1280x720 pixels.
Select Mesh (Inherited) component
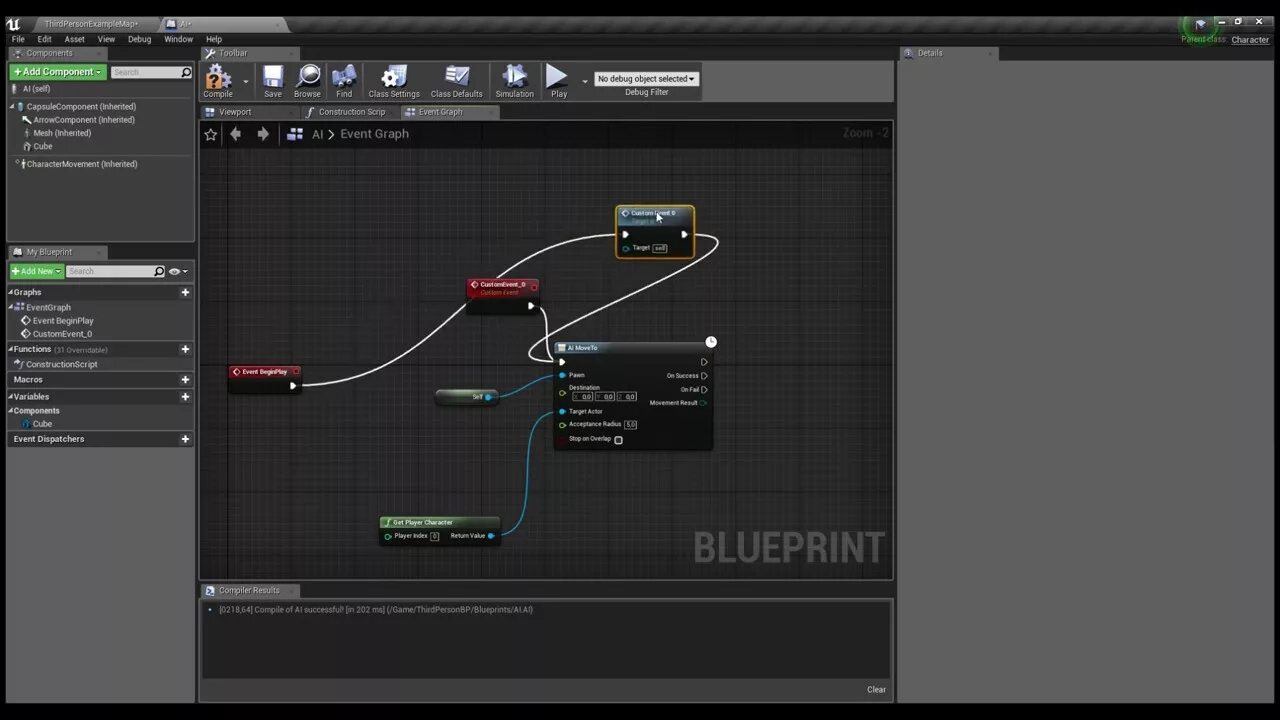click(x=62, y=133)
